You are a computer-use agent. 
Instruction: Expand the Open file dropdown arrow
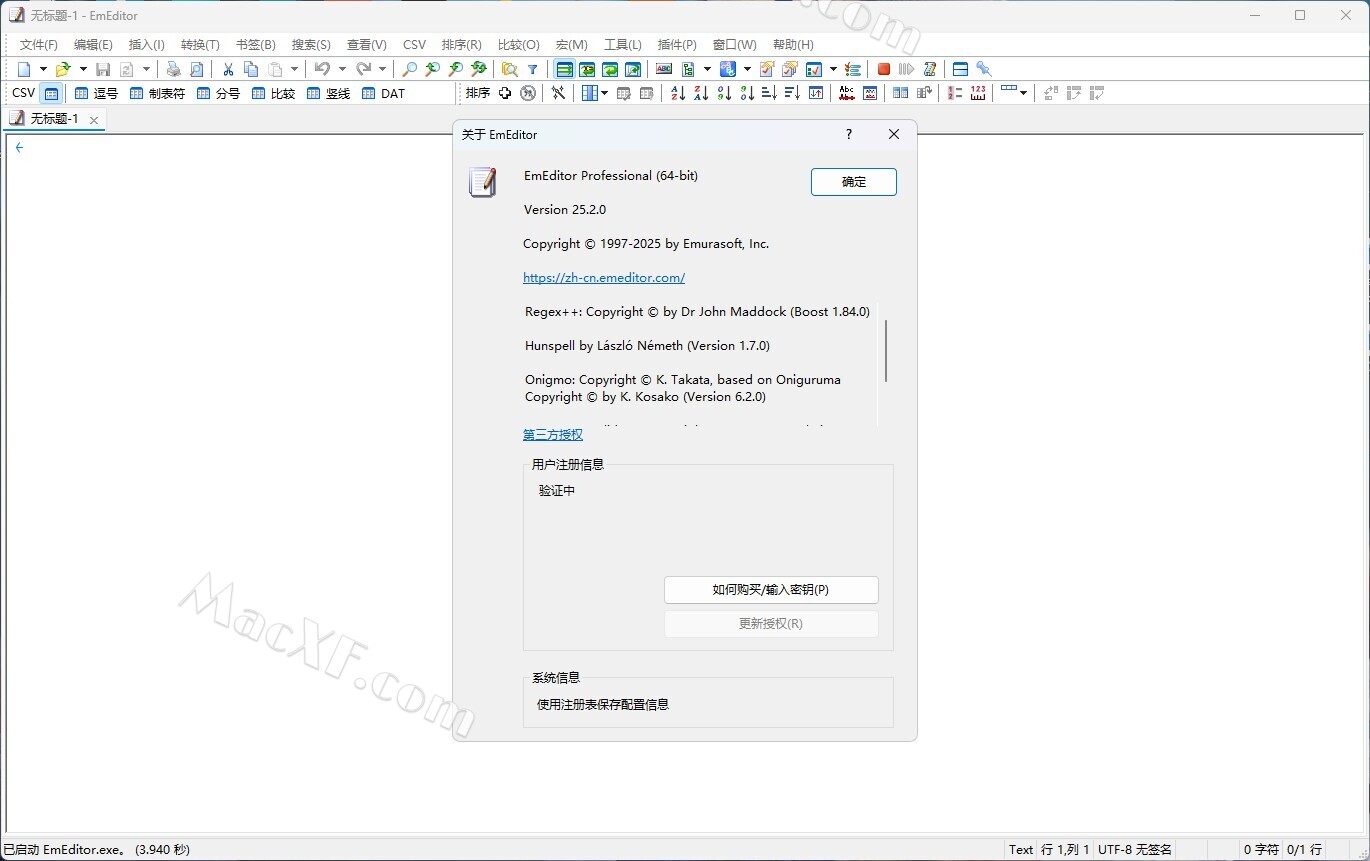pyautogui.click(x=83, y=69)
